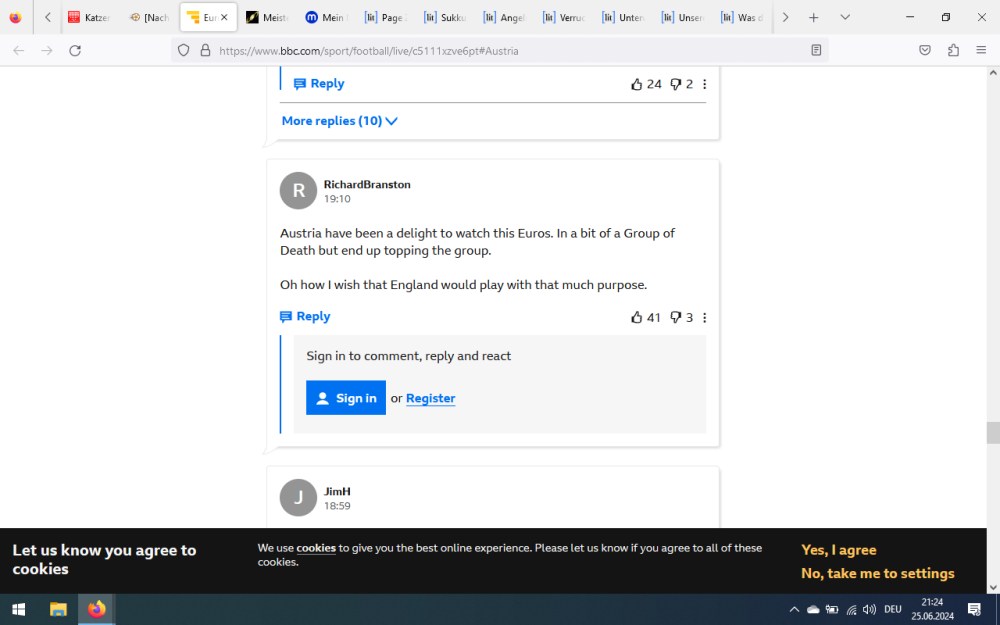Accept cookies with Yes, I agree

click(x=838, y=550)
